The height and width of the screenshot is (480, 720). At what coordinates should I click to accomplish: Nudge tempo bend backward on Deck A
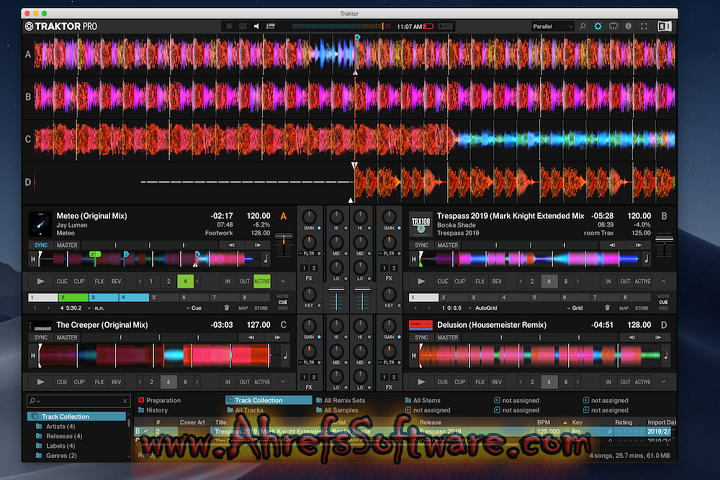[231, 245]
